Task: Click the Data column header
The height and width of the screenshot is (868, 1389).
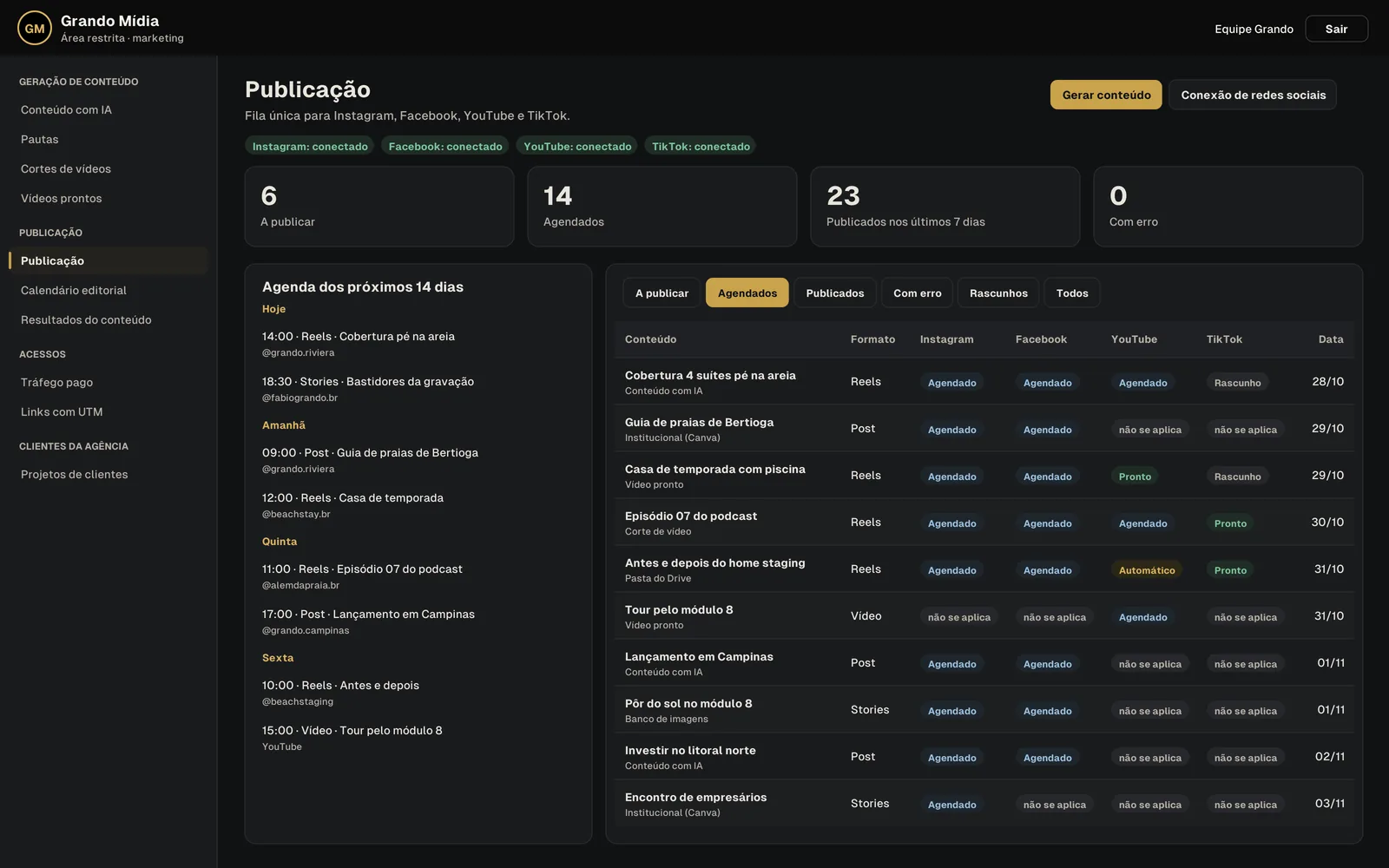Action: coord(1331,339)
